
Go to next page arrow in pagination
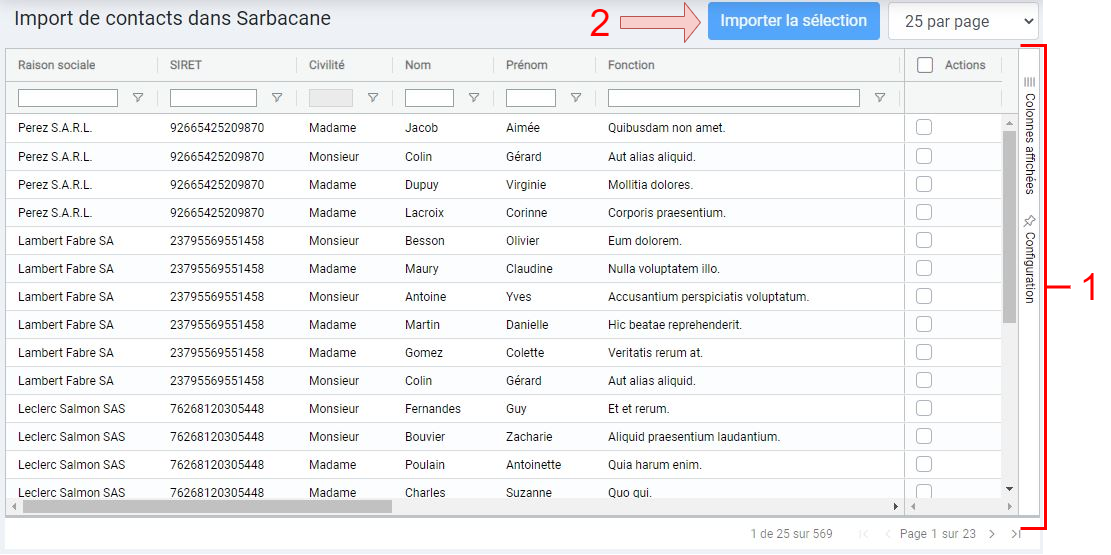(x=992, y=534)
